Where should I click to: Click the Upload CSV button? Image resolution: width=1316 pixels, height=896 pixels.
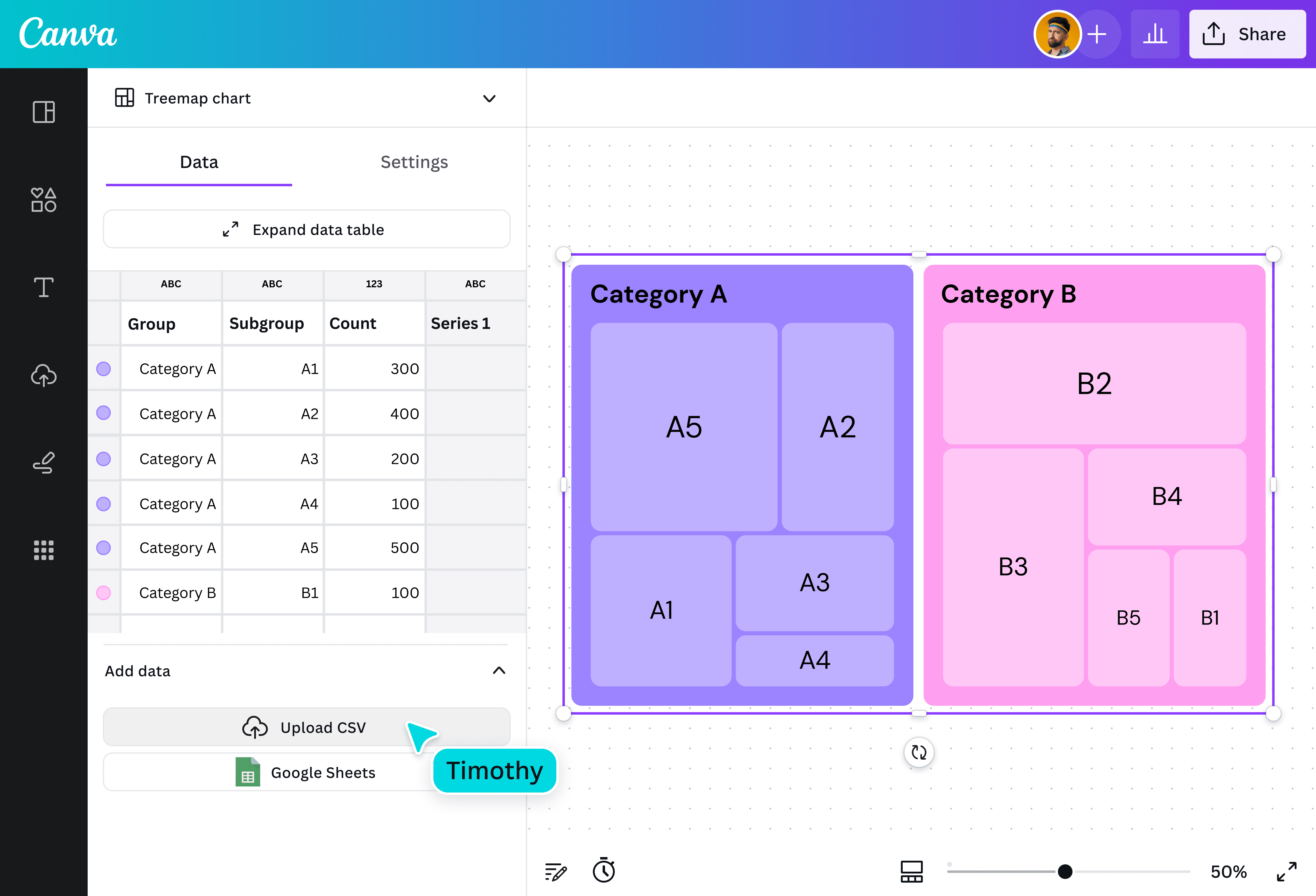point(306,727)
